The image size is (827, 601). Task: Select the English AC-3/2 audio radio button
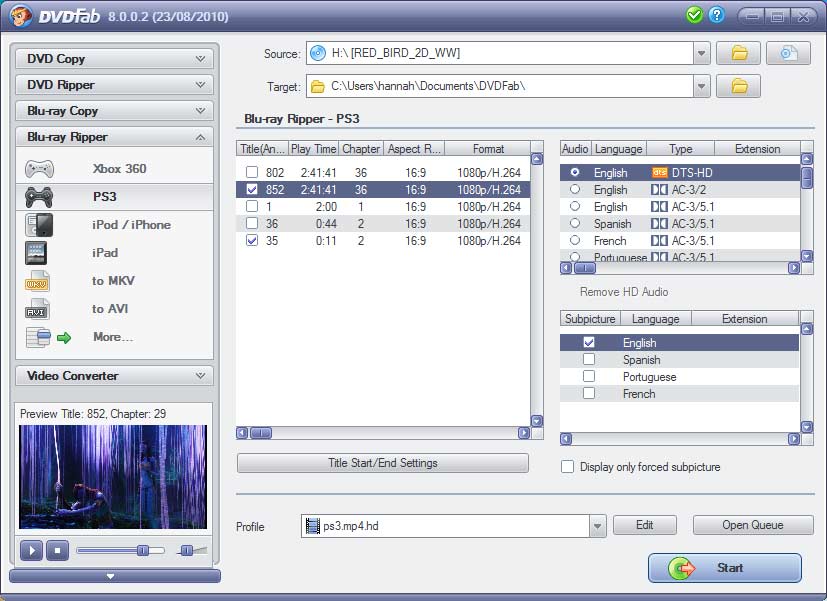click(x=575, y=189)
